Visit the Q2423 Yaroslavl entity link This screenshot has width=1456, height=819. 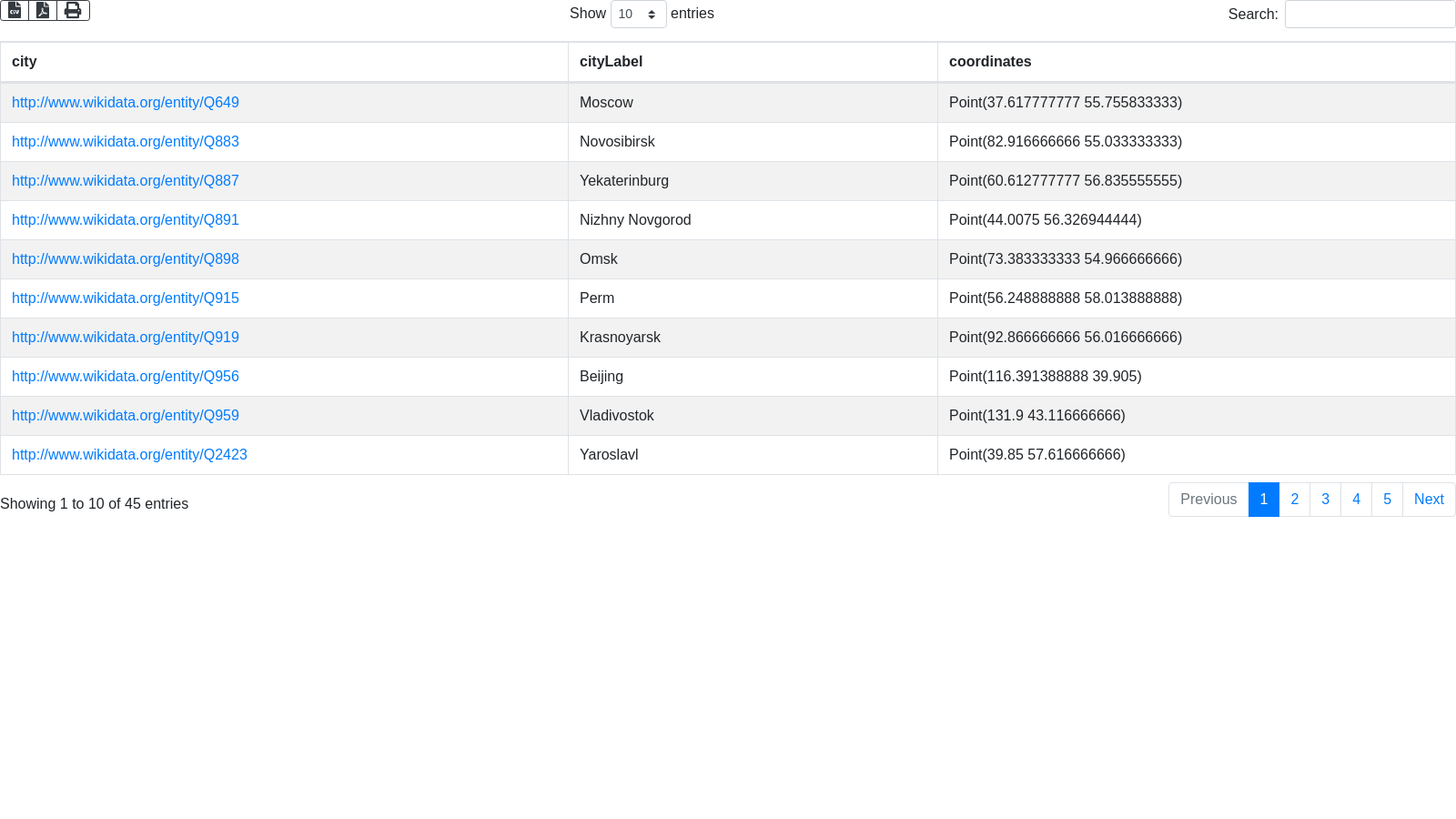point(129,455)
